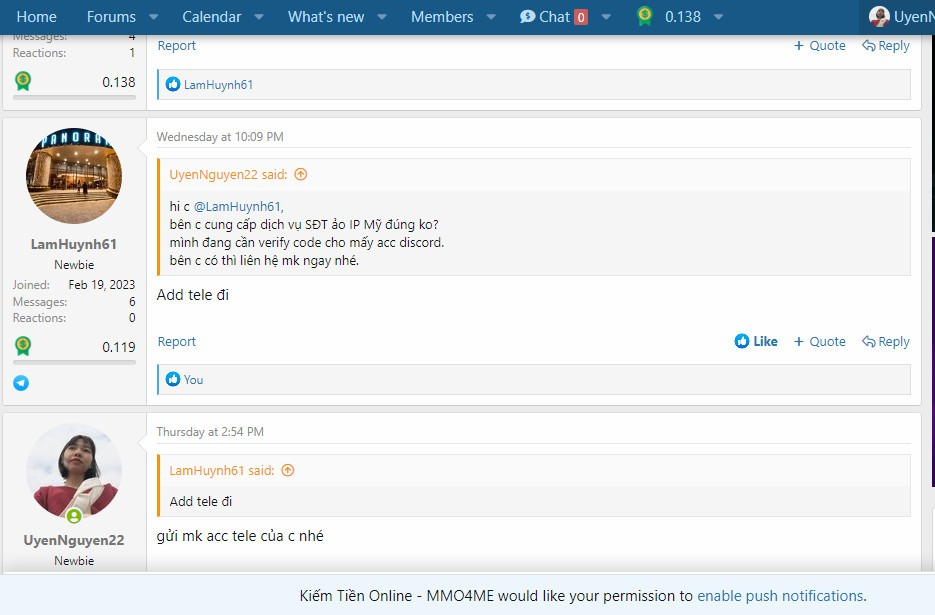
Task: Reply to LamHuynh61's post
Action: [886, 341]
